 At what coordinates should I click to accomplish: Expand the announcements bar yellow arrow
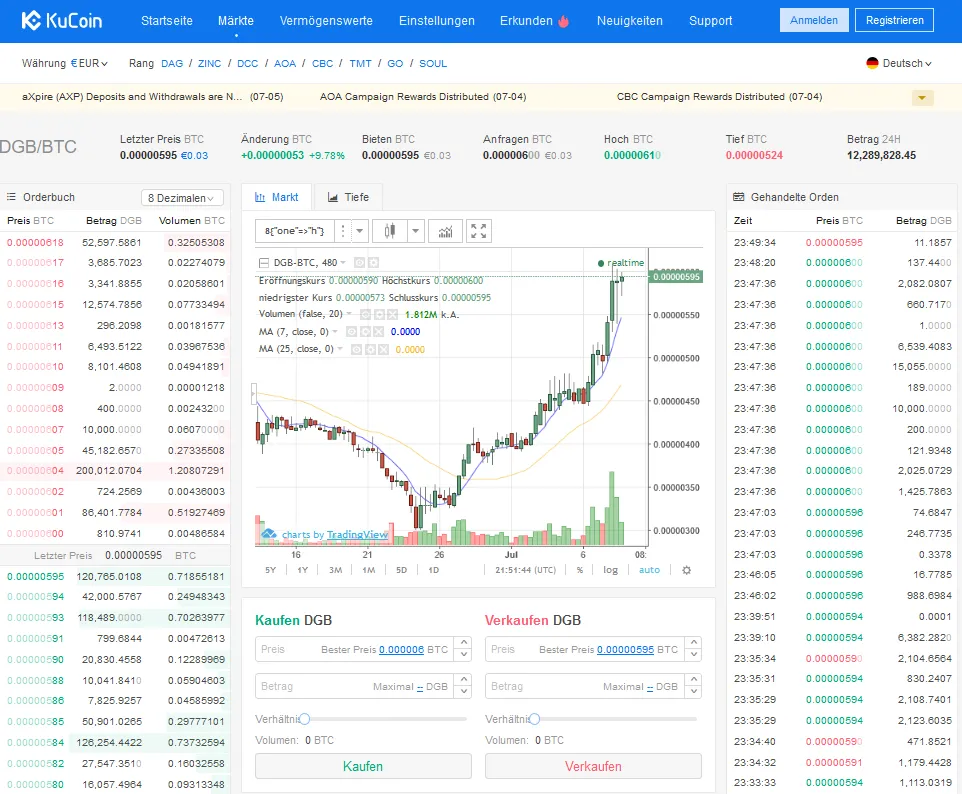[922, 98]
